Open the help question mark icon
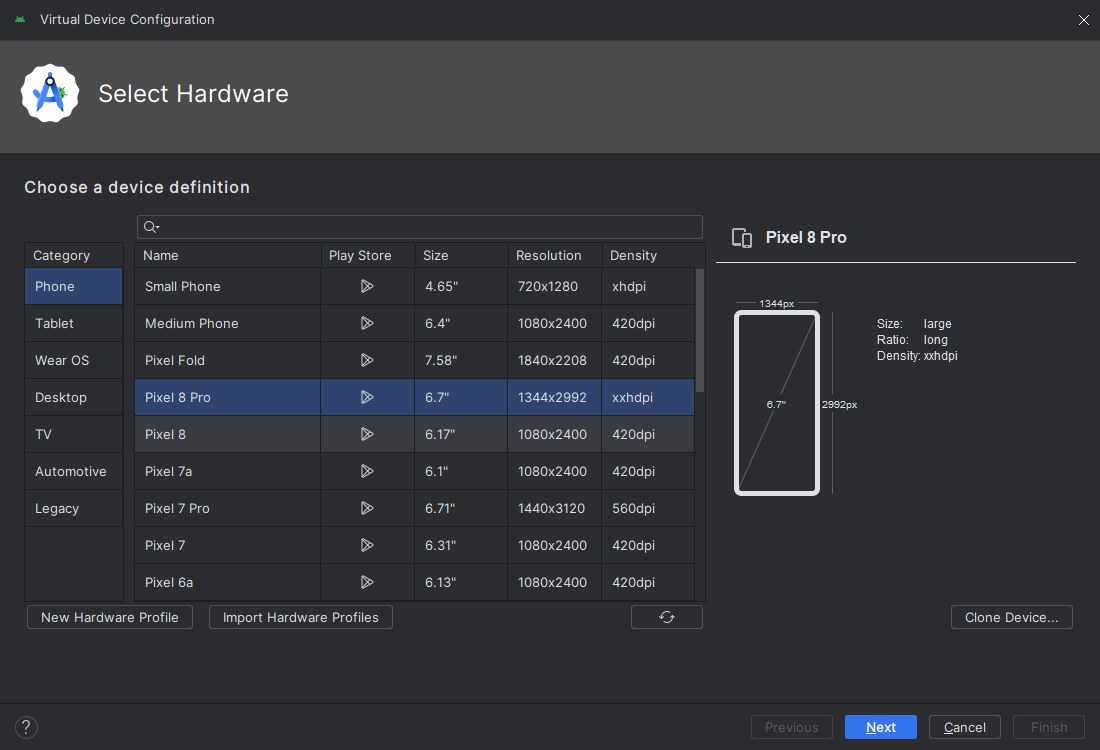The image size is (1100, 750). click(27, 727)
